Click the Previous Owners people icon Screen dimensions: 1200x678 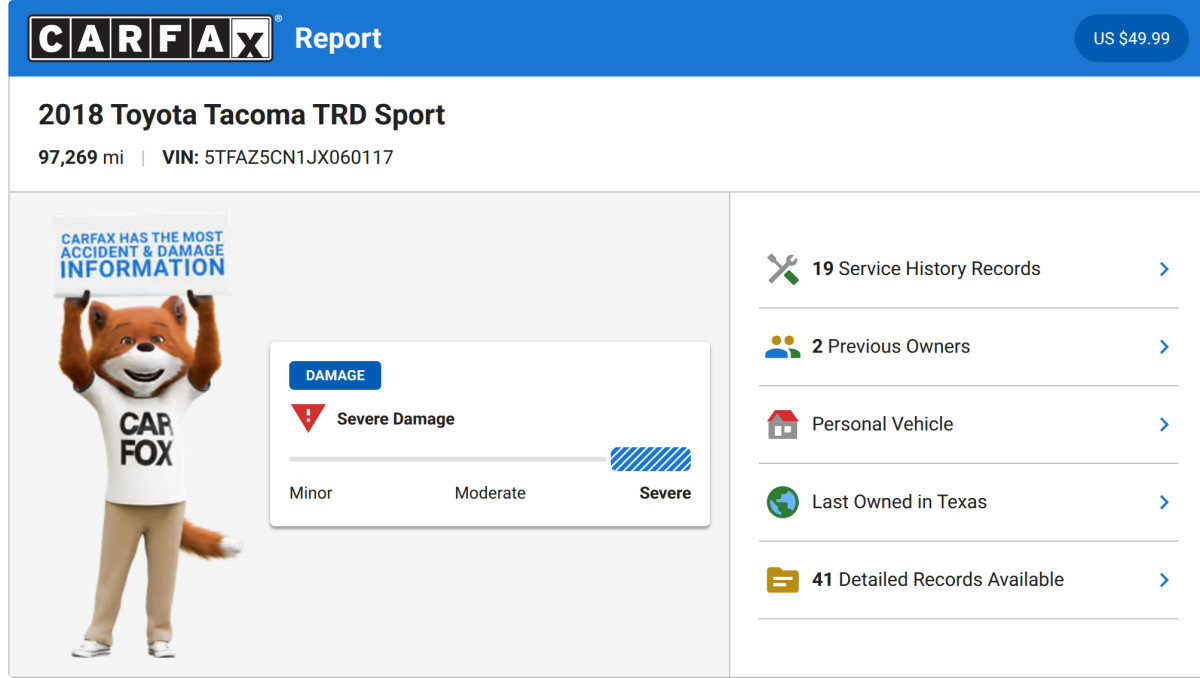tap(783, 347)
